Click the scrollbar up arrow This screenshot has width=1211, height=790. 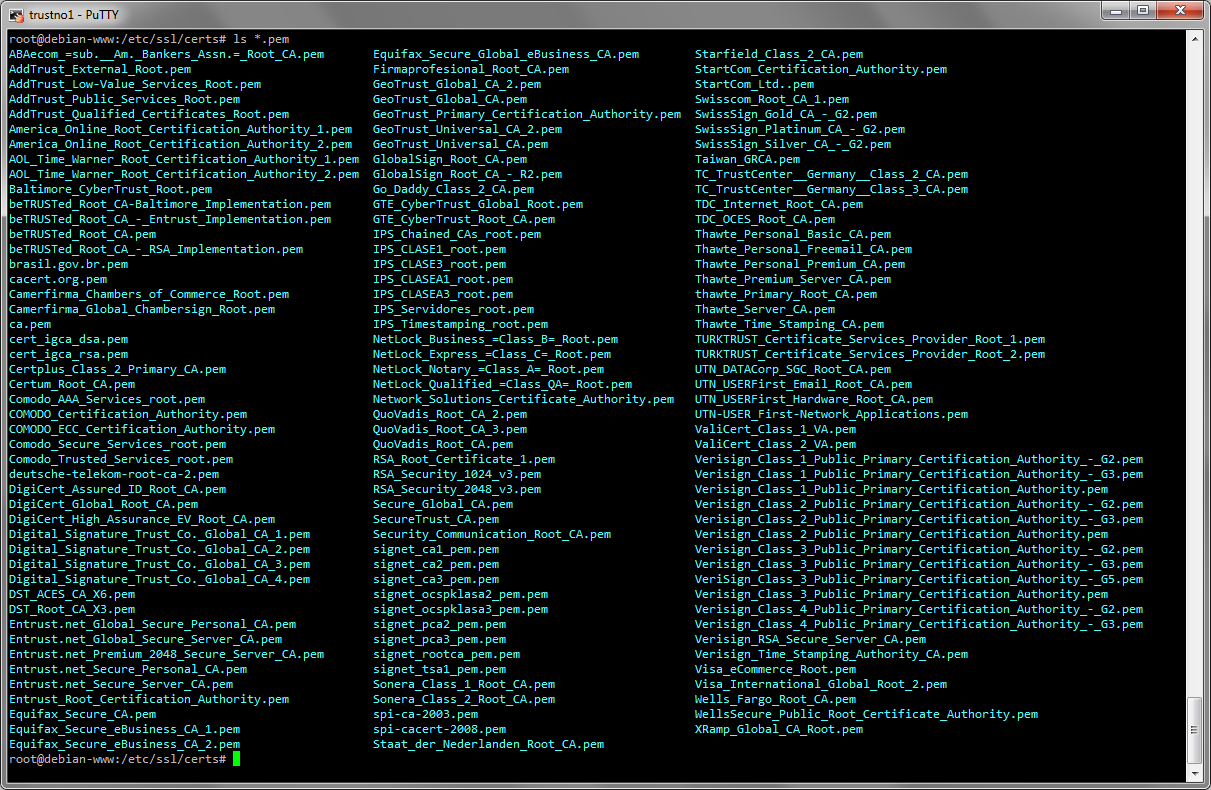[x=1194, y=38]
